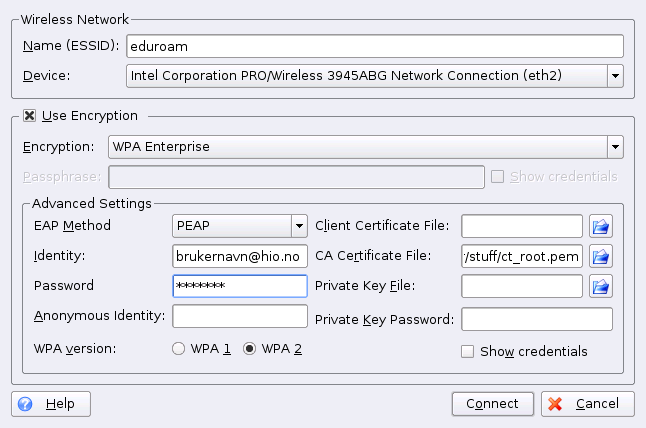Image resolution: width=646 pixels, height=428 pixels.
Task: Open the Device dropdown list
Action: [615, 76]
